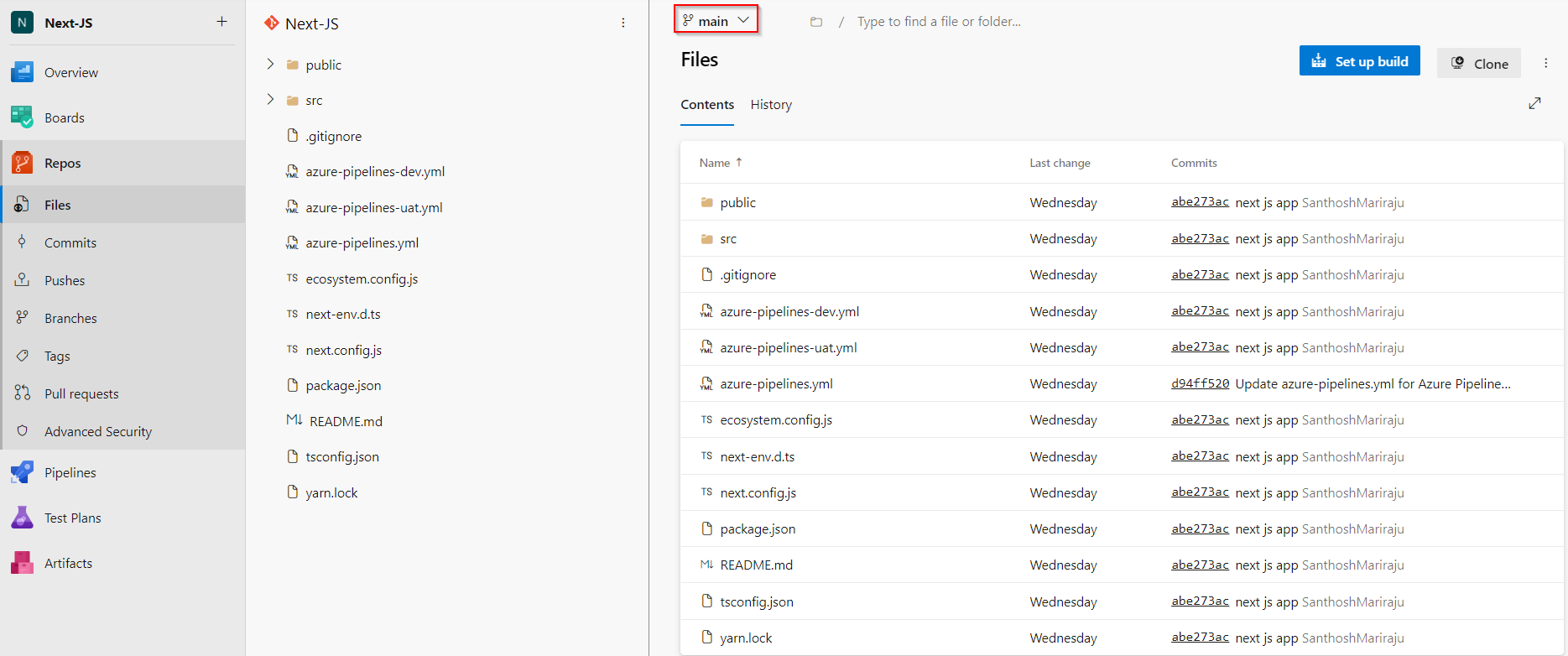The image size is (1568, 656).
Task: Click the Tags icon in sidebar
Action: click(22, 356)
